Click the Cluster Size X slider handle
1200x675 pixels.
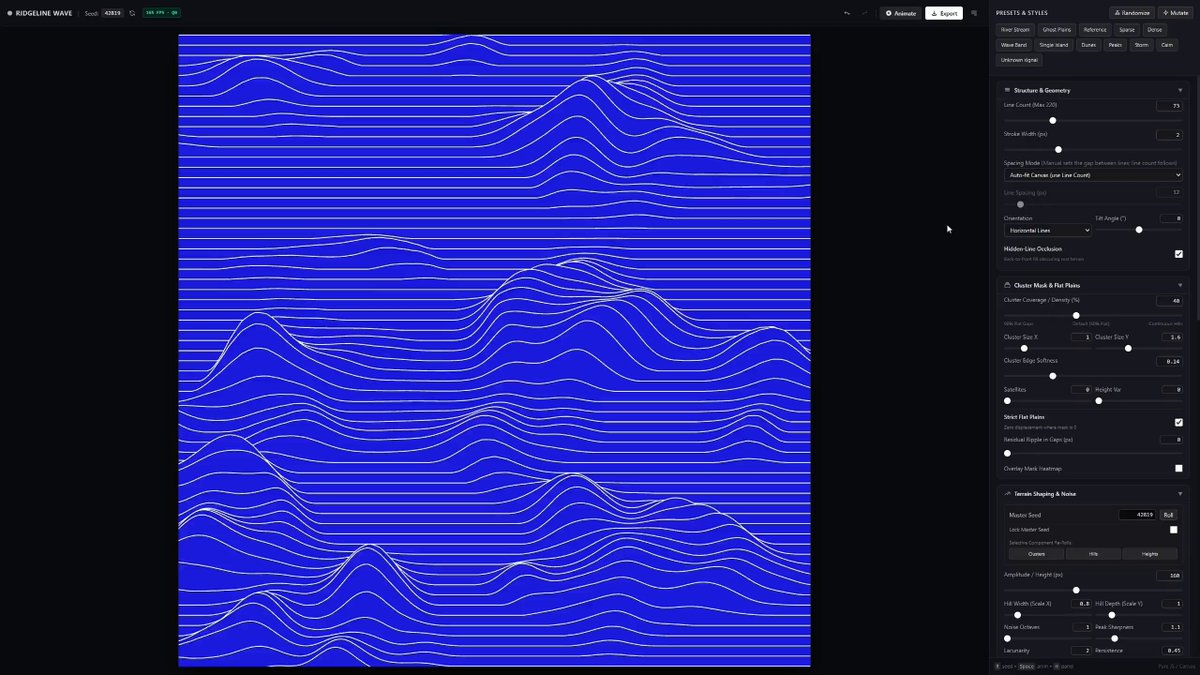(1024, 348)
